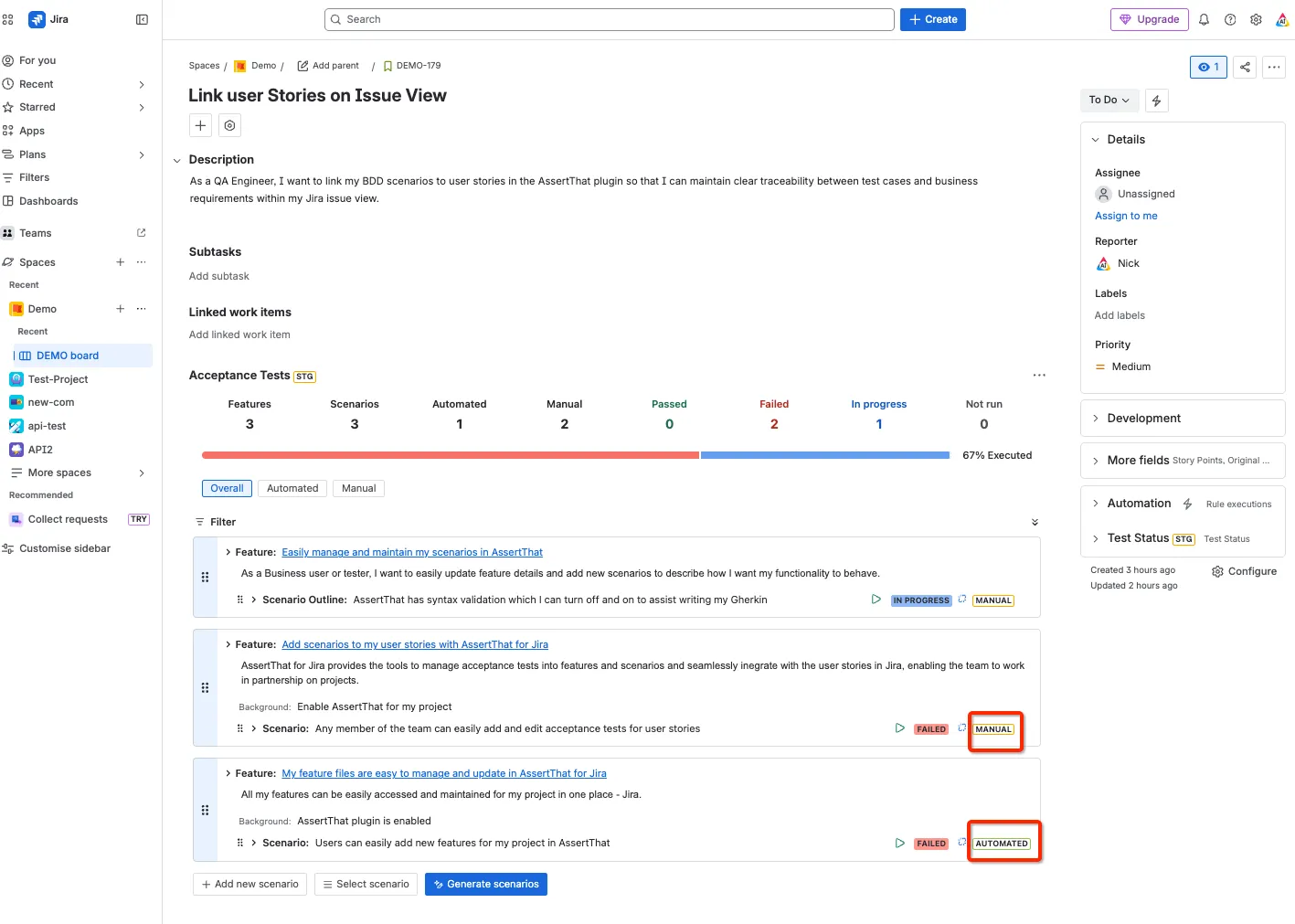Image resolution: width=1295 pixels, height=924 pixels.
Task: Open the Filter control in Acceptance Tests
Action: point(216,522)
